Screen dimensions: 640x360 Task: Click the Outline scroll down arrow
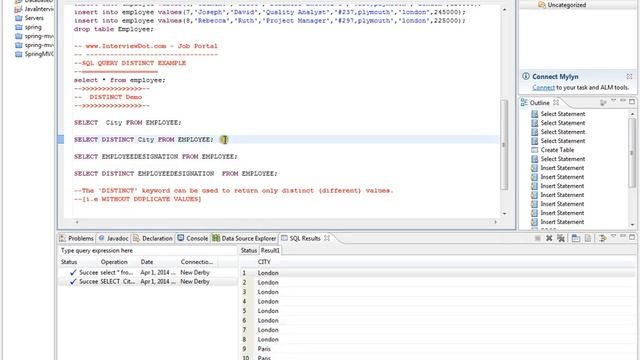click(x=632, y=224)
